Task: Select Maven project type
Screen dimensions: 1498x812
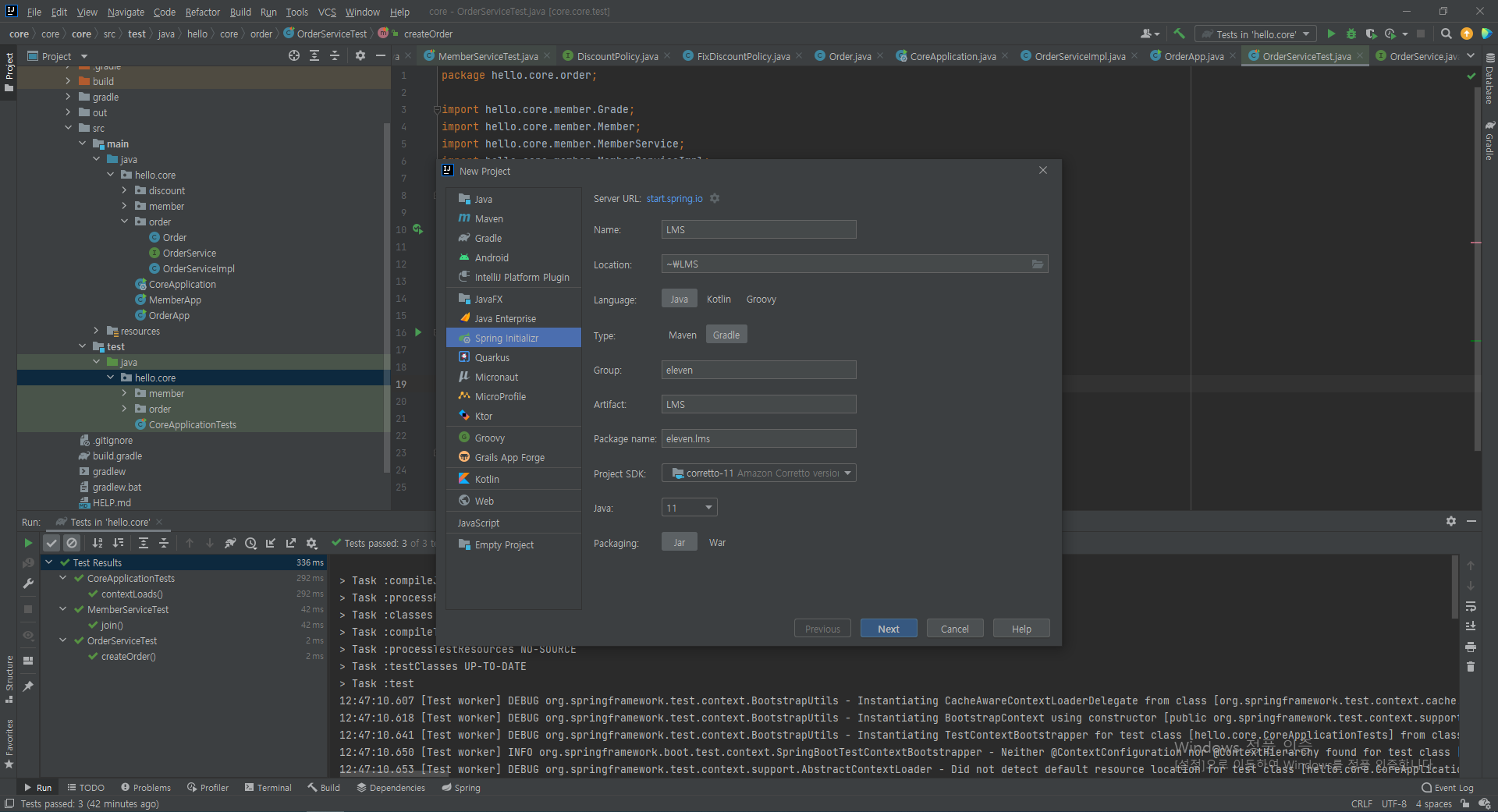Action: (683, 335)
